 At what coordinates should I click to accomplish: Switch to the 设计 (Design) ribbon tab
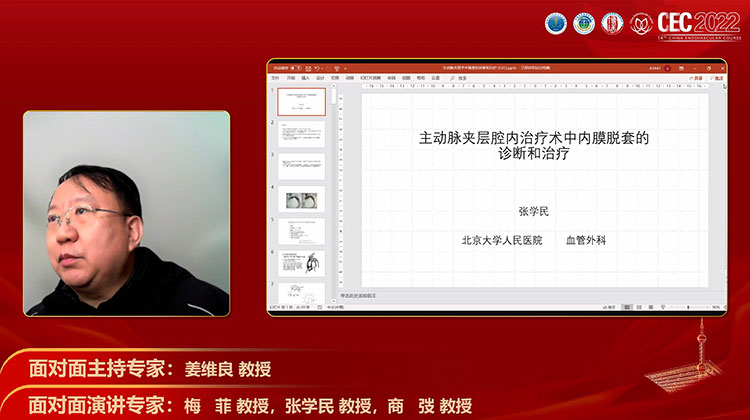(320, 77)
